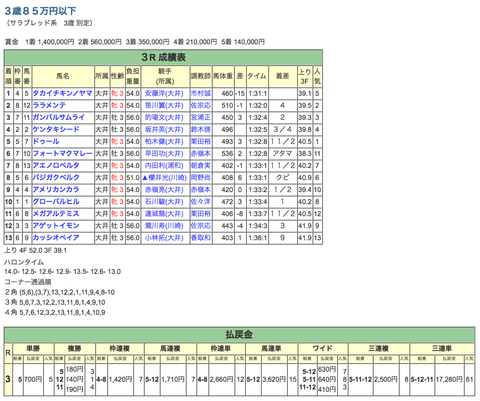Open trainer link 朝倉実
Viewport: 480px width, 401px height.
(x=201, y=166)
